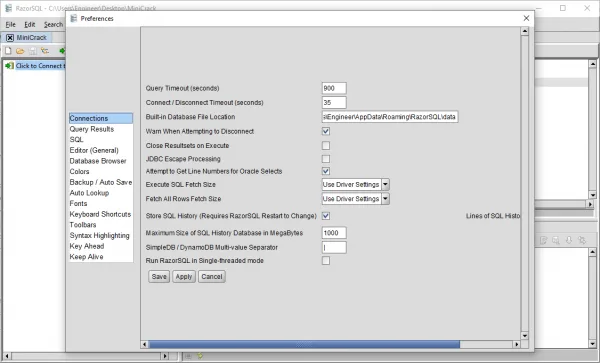Click the Preferences horizontal scrollbar thumb
The image size is (600, 363).
[304, 344]
